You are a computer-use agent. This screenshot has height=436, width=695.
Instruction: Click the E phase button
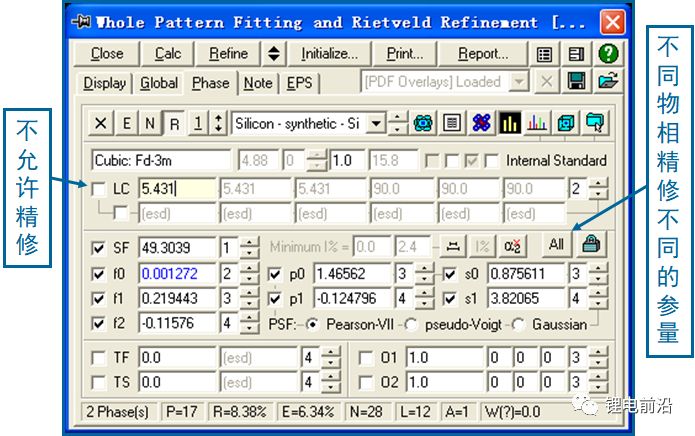point(126,123)
